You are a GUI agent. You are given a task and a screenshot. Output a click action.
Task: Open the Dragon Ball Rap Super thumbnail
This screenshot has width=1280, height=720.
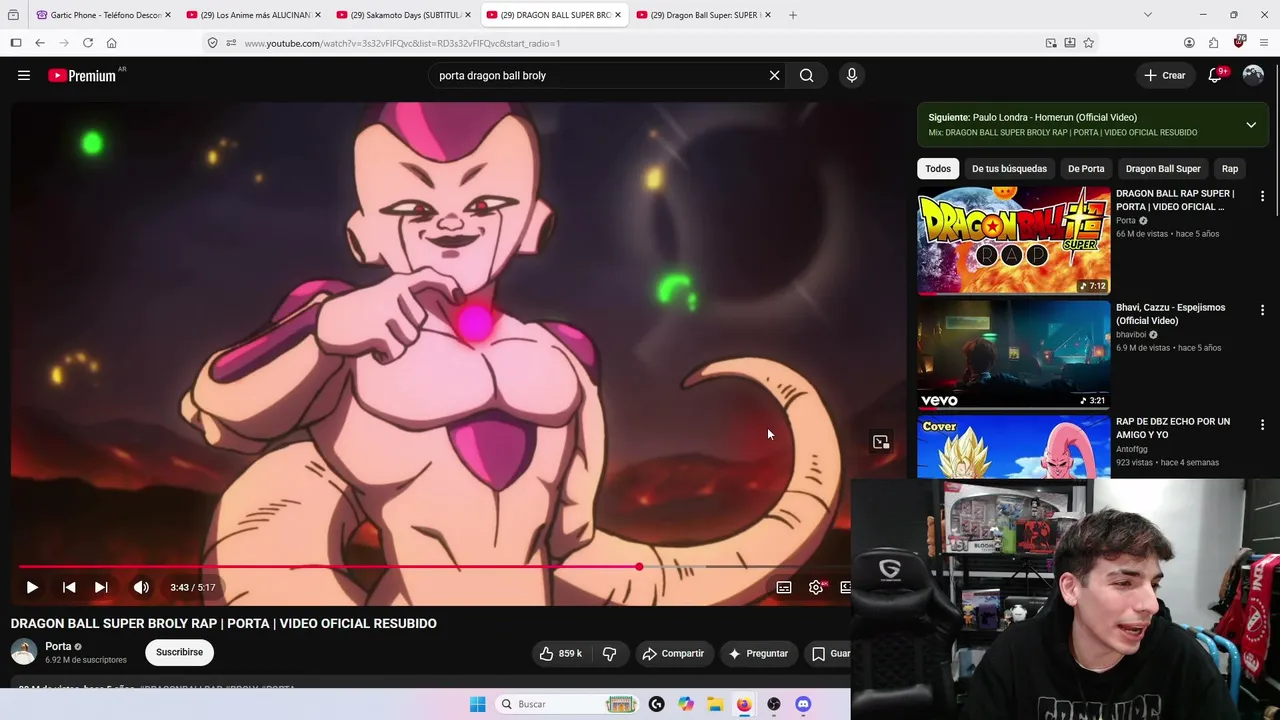(x=1014, y=240)
